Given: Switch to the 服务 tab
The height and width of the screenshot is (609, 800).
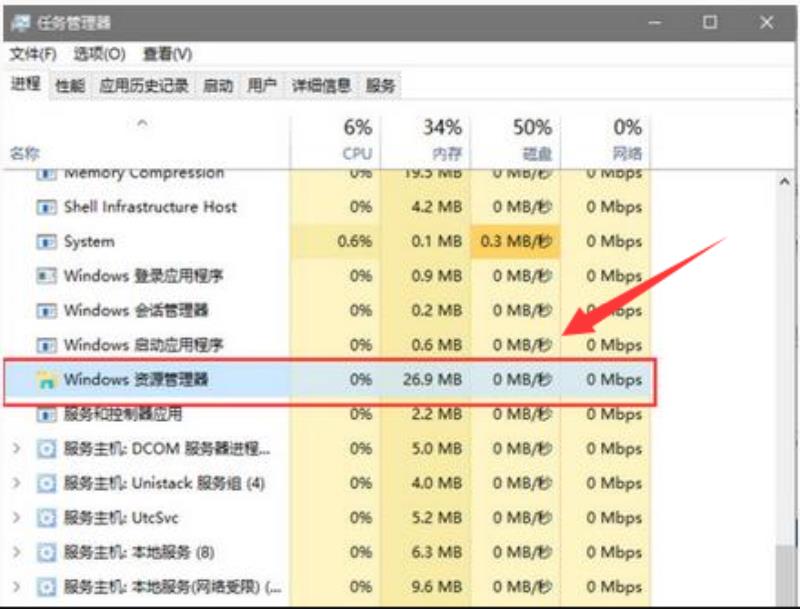Looking at the screenshot, I should [381, 86].
